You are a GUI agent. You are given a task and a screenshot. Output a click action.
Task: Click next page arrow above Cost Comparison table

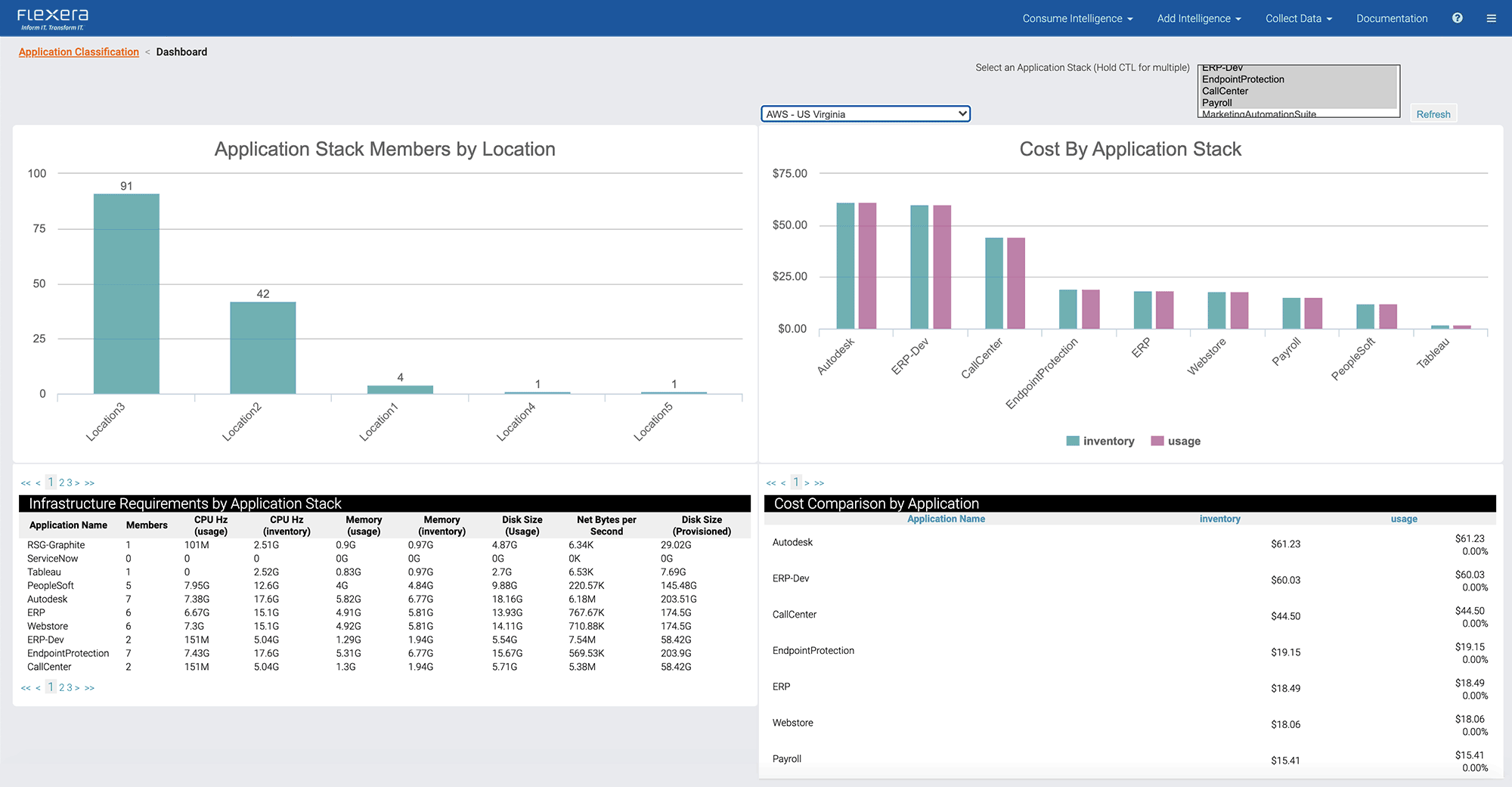click(x=807, y=483)
